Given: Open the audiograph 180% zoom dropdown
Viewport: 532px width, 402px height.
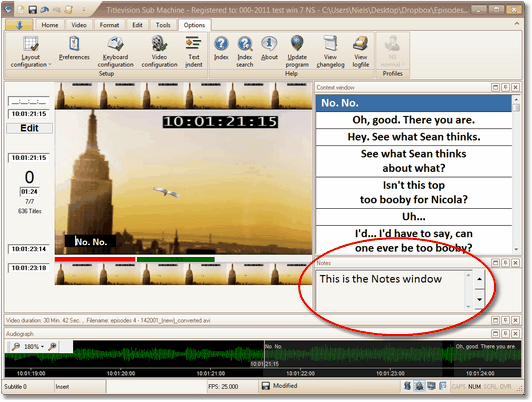Looking at the screenshot, I should coord(42,347).
